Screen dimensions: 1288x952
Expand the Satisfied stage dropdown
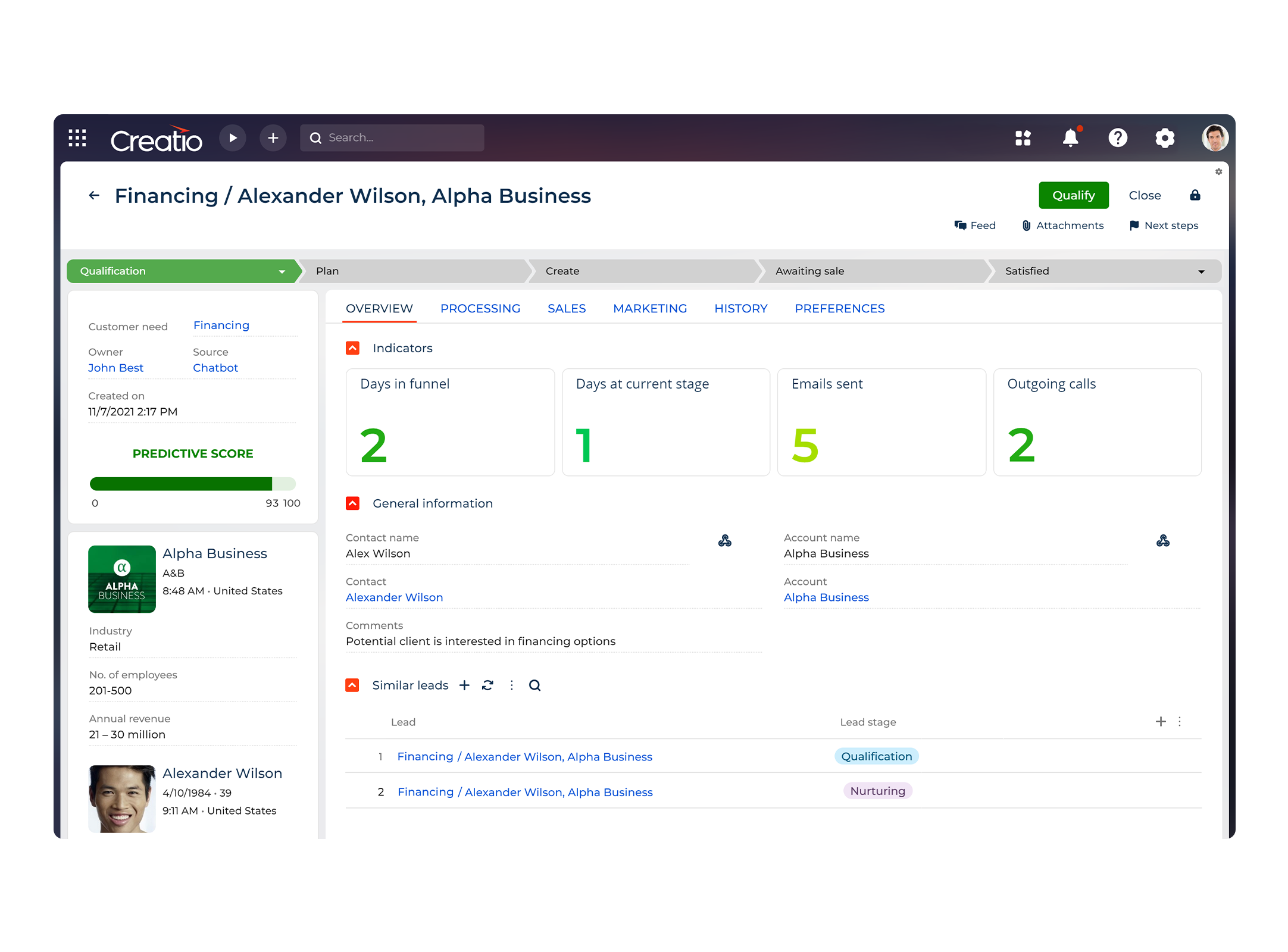[1201, 271]
